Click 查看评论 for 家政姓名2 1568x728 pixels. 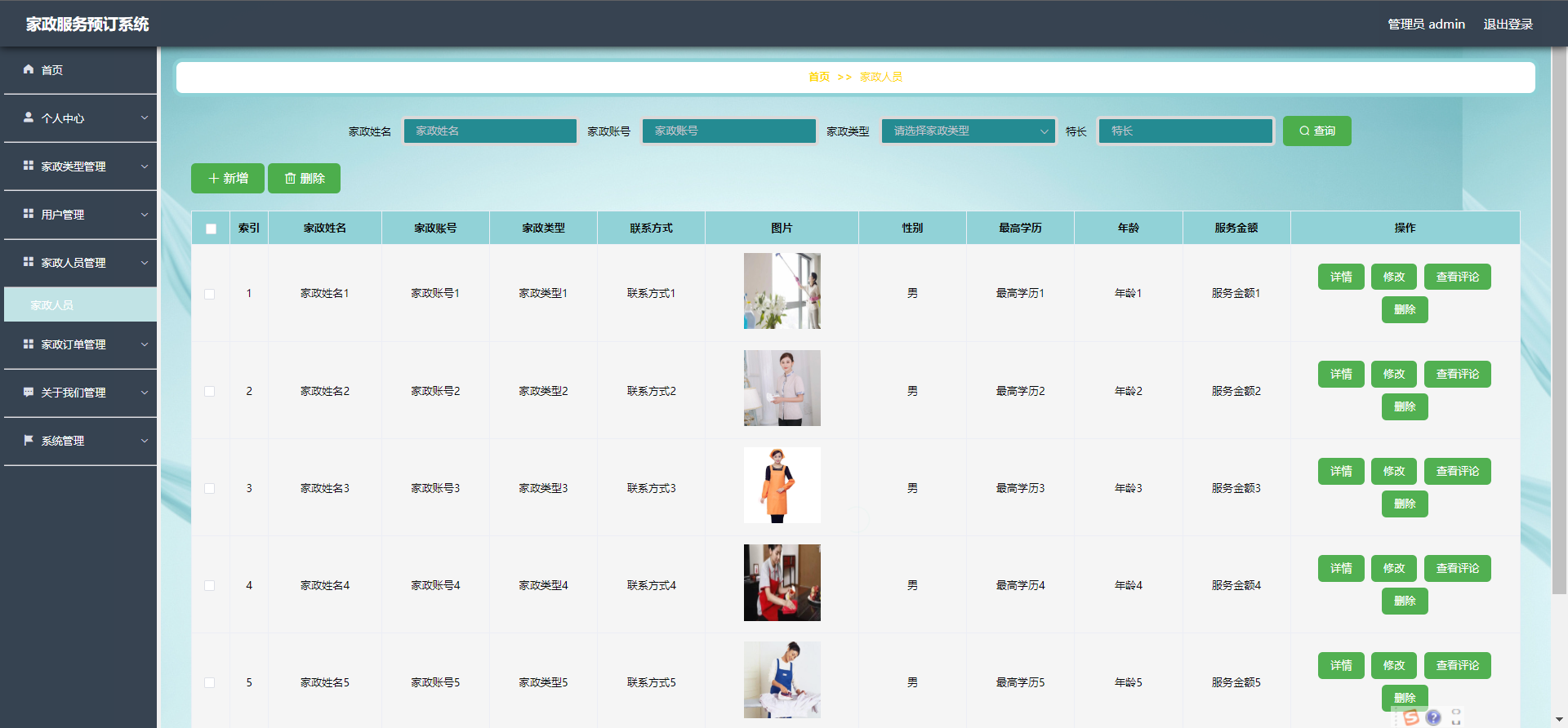(1457, 374)
